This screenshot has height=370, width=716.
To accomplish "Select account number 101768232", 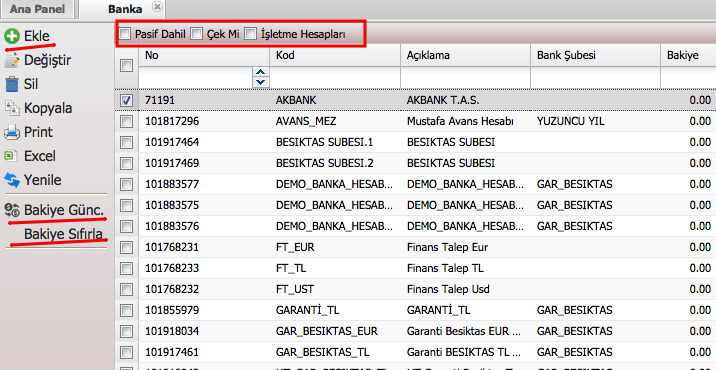I will [x=172, y=290].
